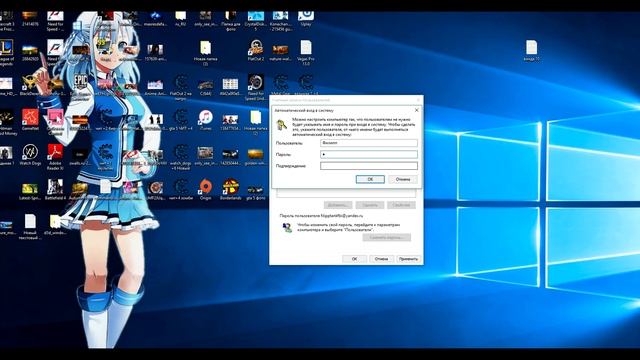The image size is (640, 360).
Task: Click Отмена in the auto-login dialog
Action: click(402, 179)
